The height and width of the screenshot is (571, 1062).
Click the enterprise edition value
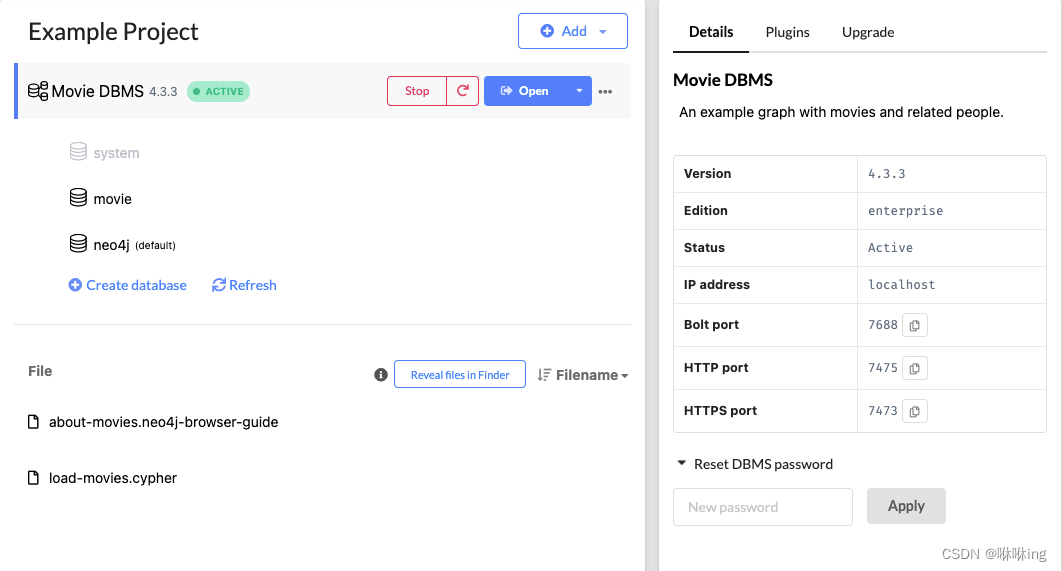coord(906,211)
